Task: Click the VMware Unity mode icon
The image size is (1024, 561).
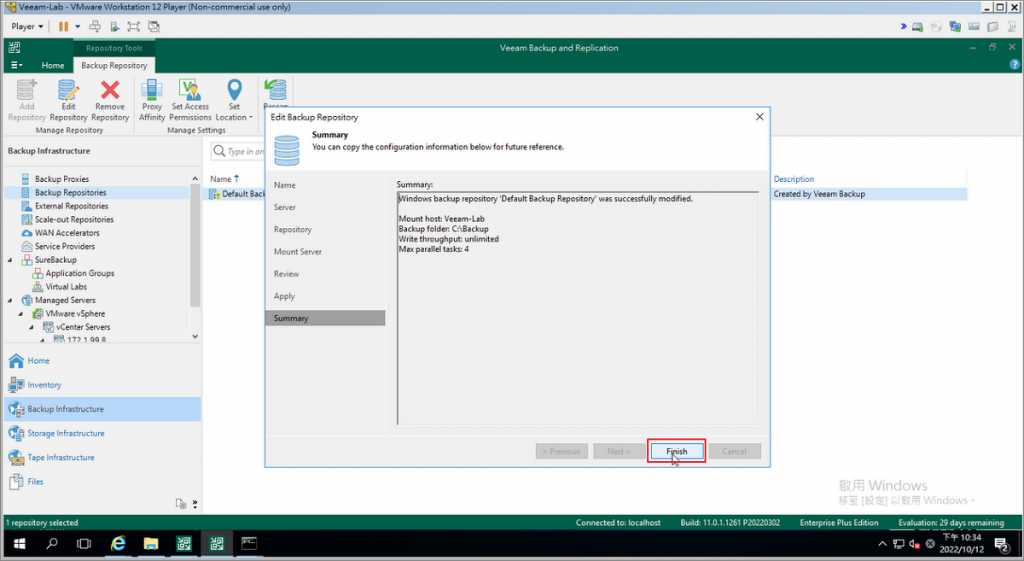Action: 153,27
